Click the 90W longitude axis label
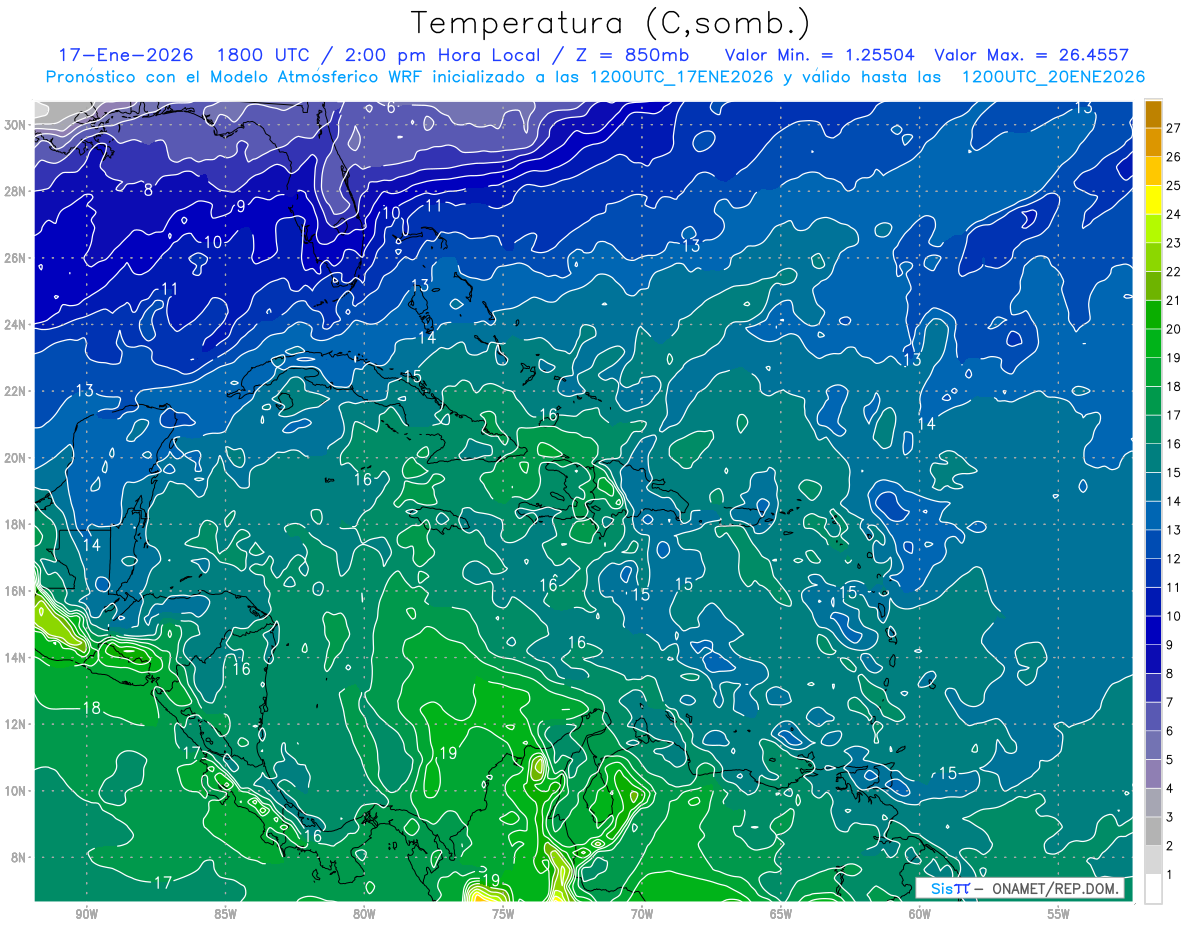1200x927 pixels. pyautogui.click(x=87, y=914)
